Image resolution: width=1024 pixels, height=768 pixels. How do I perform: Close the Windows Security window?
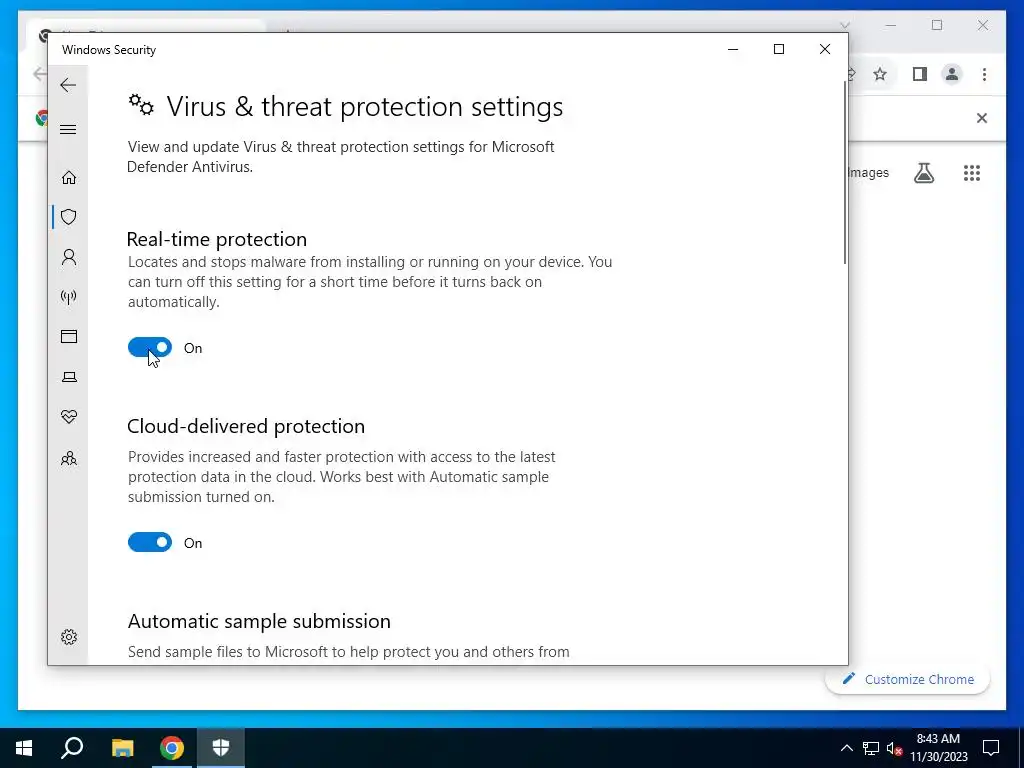point(825,50)
